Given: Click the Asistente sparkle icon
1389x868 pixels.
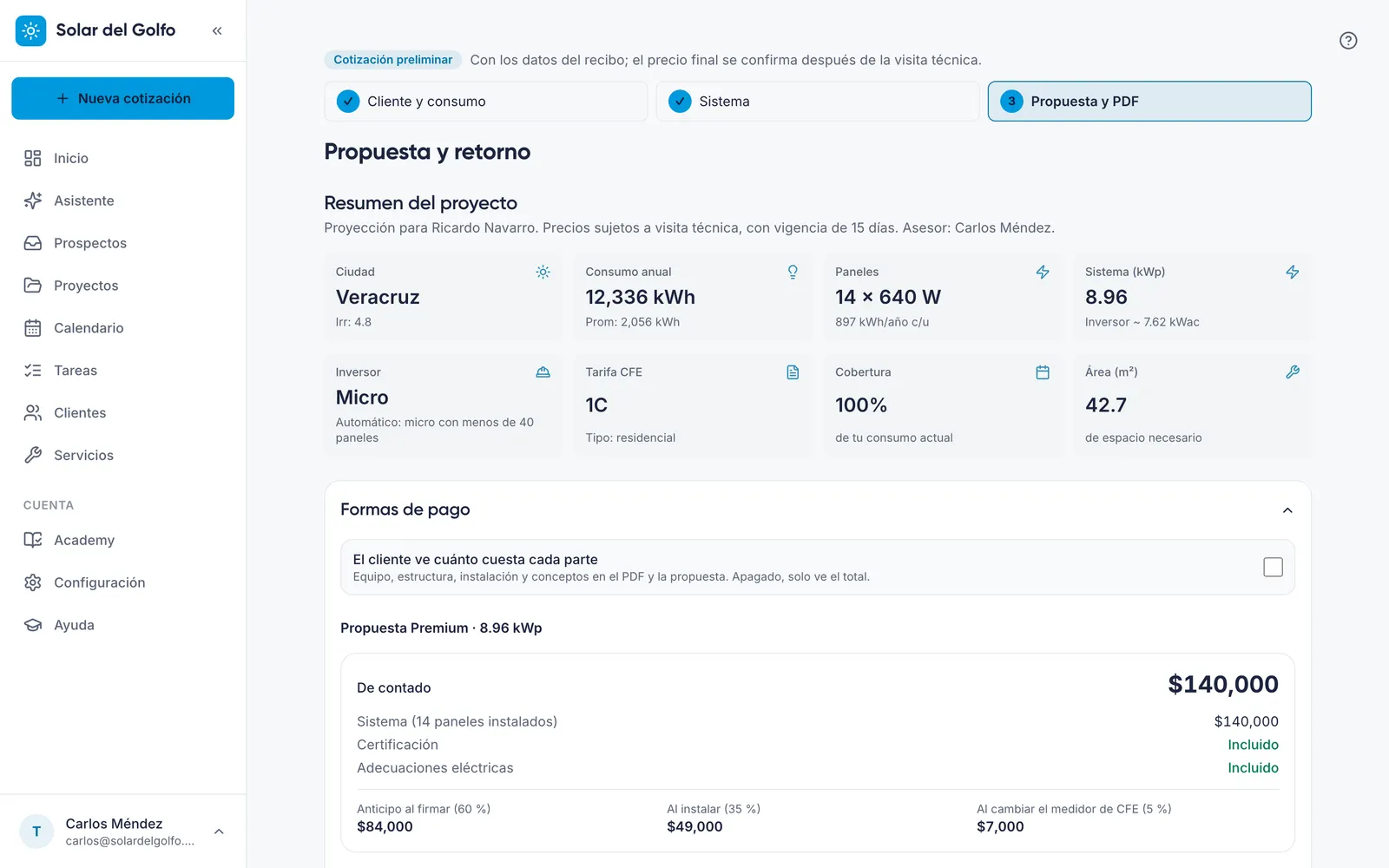Looking at the screenshot, I should coord(33,201).
